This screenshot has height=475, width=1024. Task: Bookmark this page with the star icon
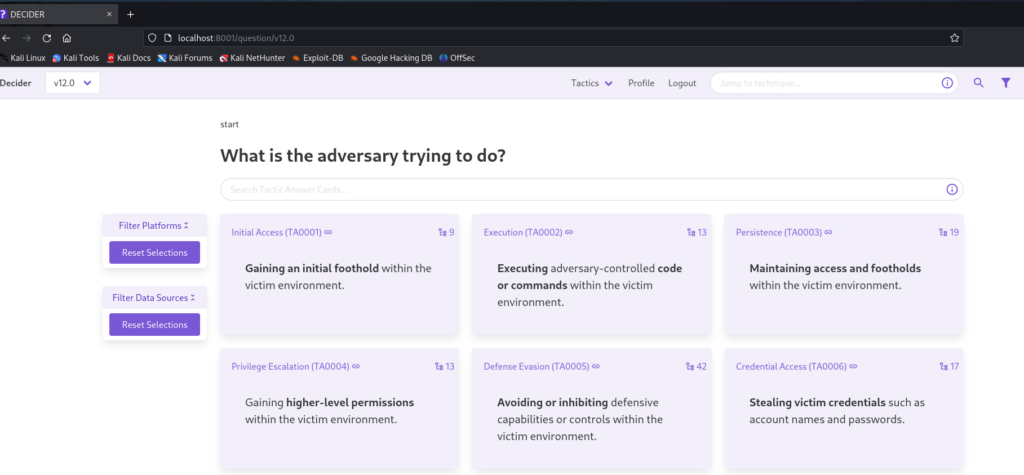point(954,37)
